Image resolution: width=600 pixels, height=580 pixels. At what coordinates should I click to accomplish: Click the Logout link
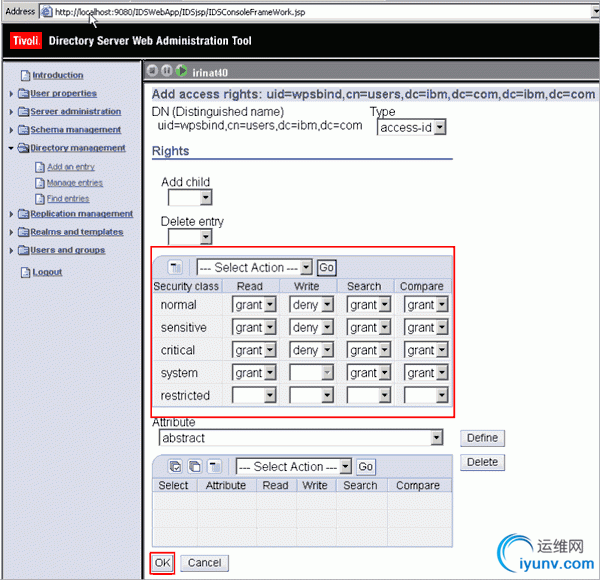coord(47,272)
